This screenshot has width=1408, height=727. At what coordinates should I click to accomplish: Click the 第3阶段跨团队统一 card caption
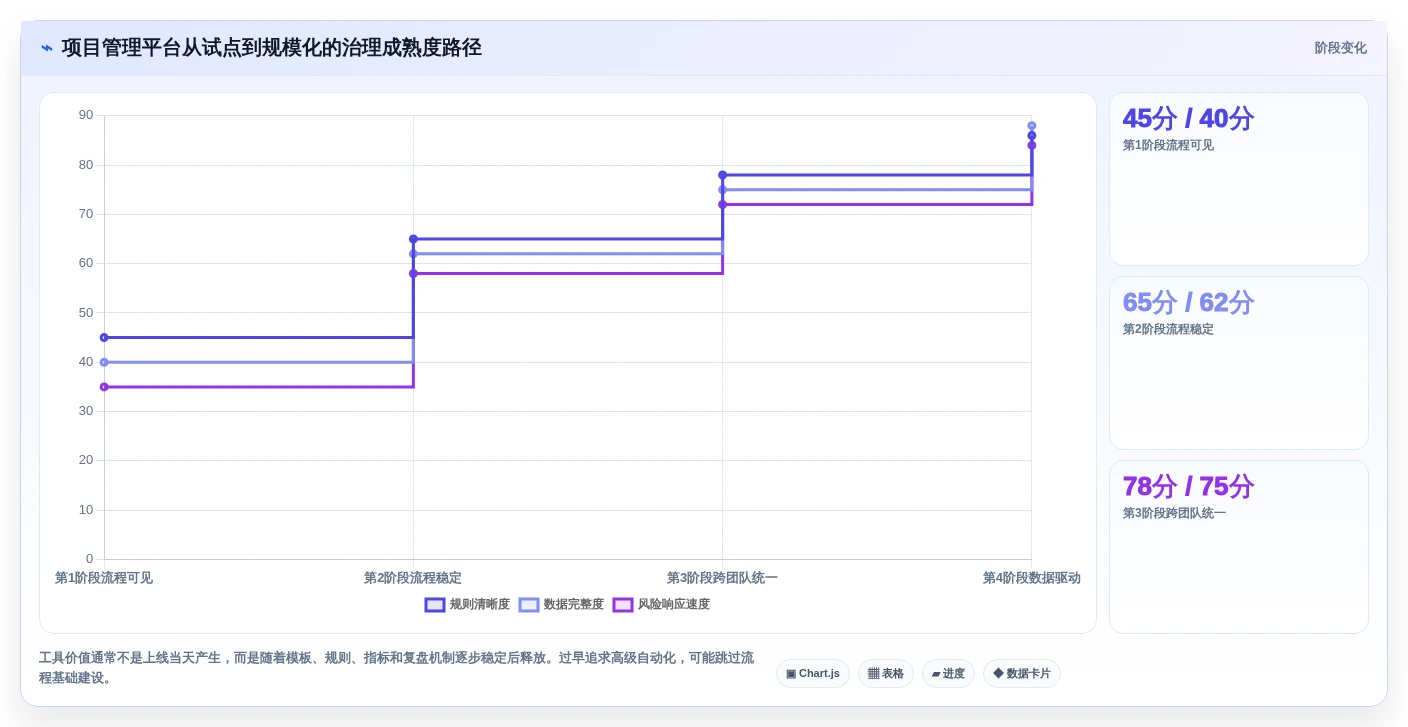pos(1174,513)
